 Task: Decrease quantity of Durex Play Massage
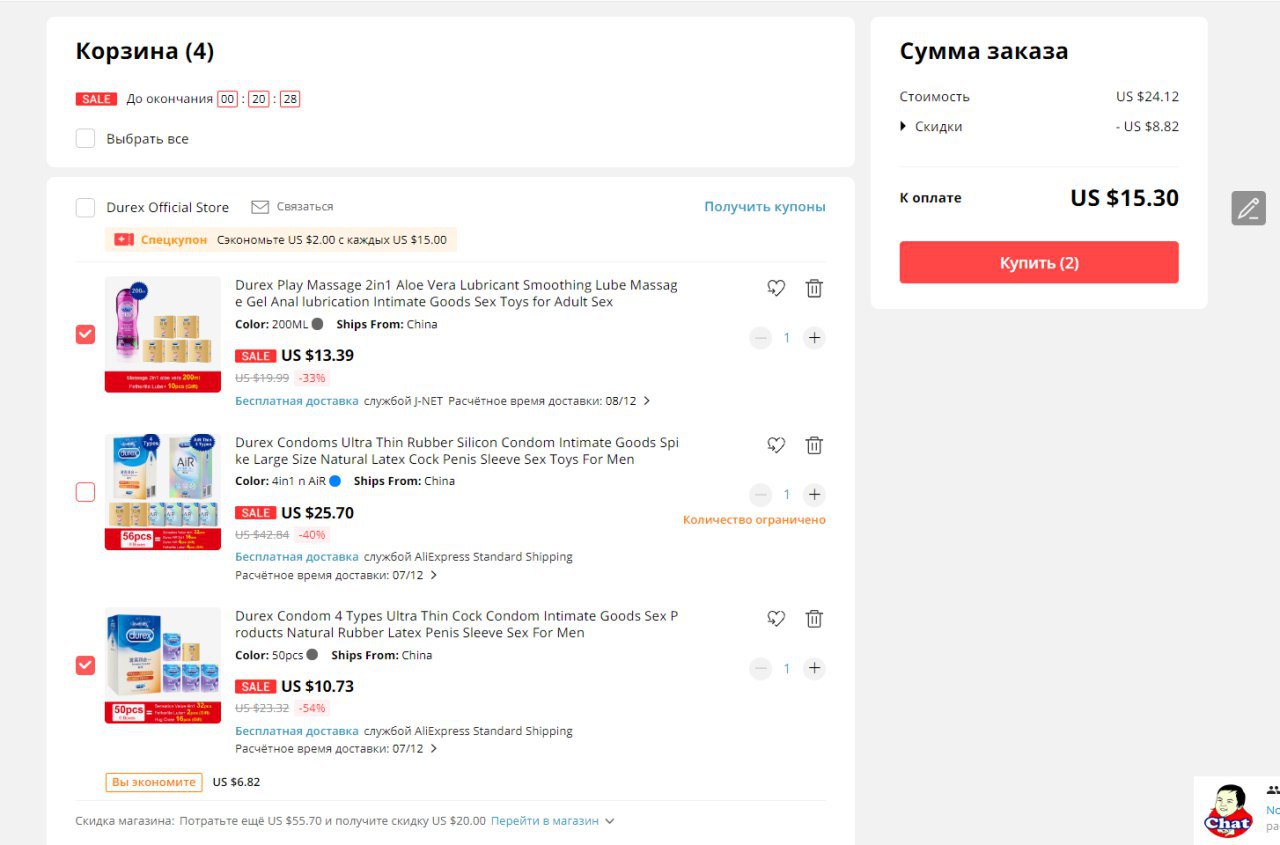pos(761,338)
